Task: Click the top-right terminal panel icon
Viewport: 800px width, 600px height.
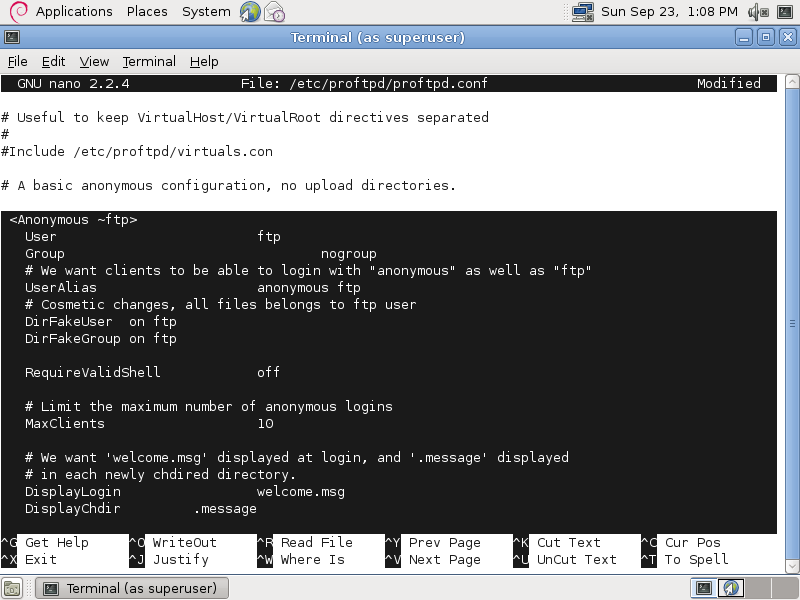Action: click(x=785, y=11)
